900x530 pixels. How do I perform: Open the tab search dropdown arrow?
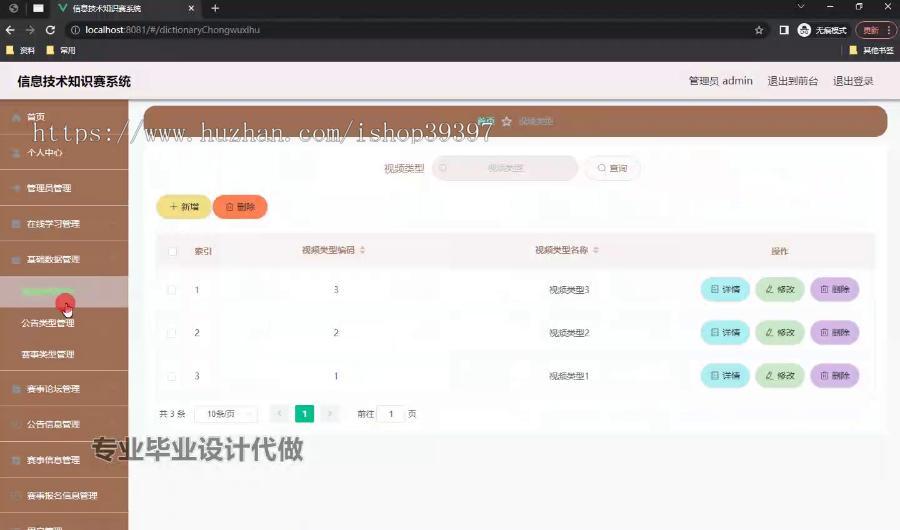click(801, 7)
